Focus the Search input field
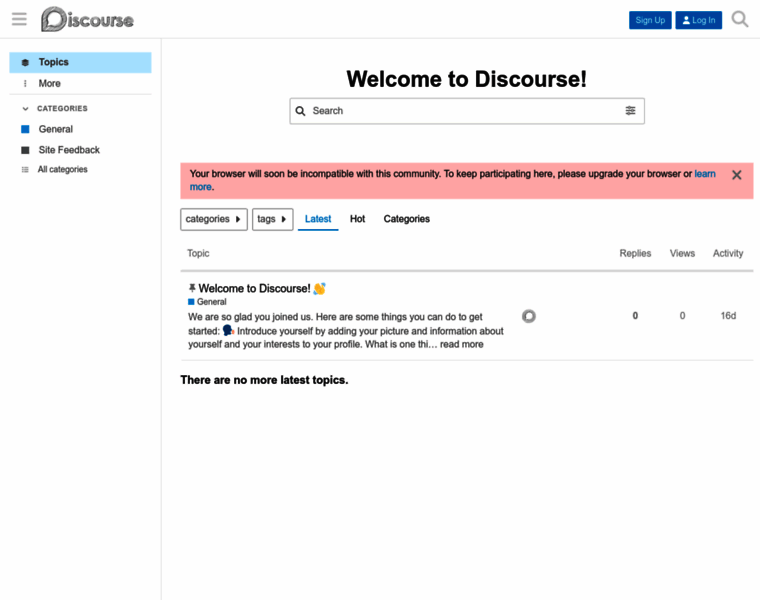 [x=467, y=111]
